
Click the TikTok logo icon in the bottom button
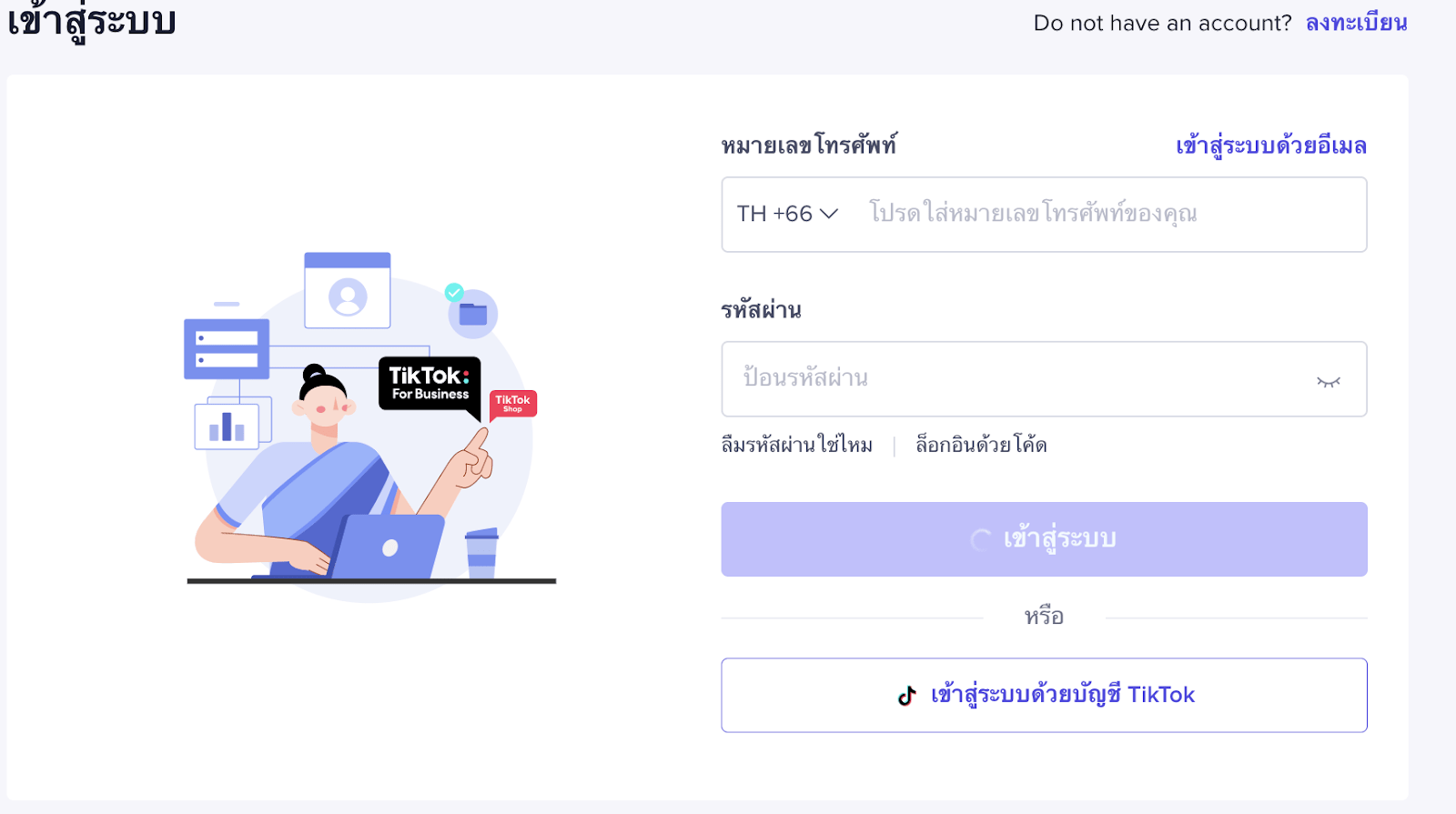pyautogui.click(x=906, y=696)
